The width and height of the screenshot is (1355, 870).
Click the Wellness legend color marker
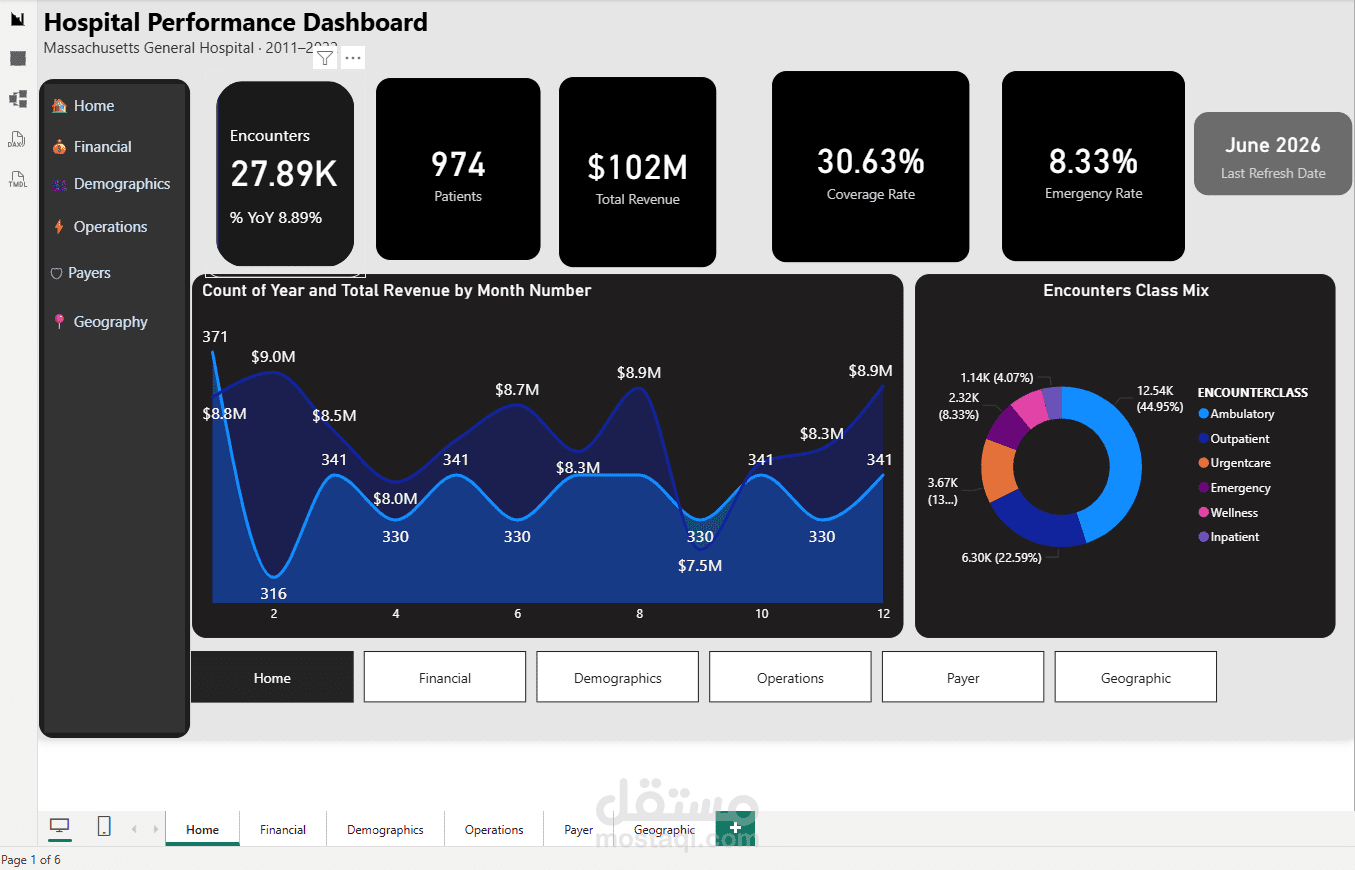coord(1203,513)
